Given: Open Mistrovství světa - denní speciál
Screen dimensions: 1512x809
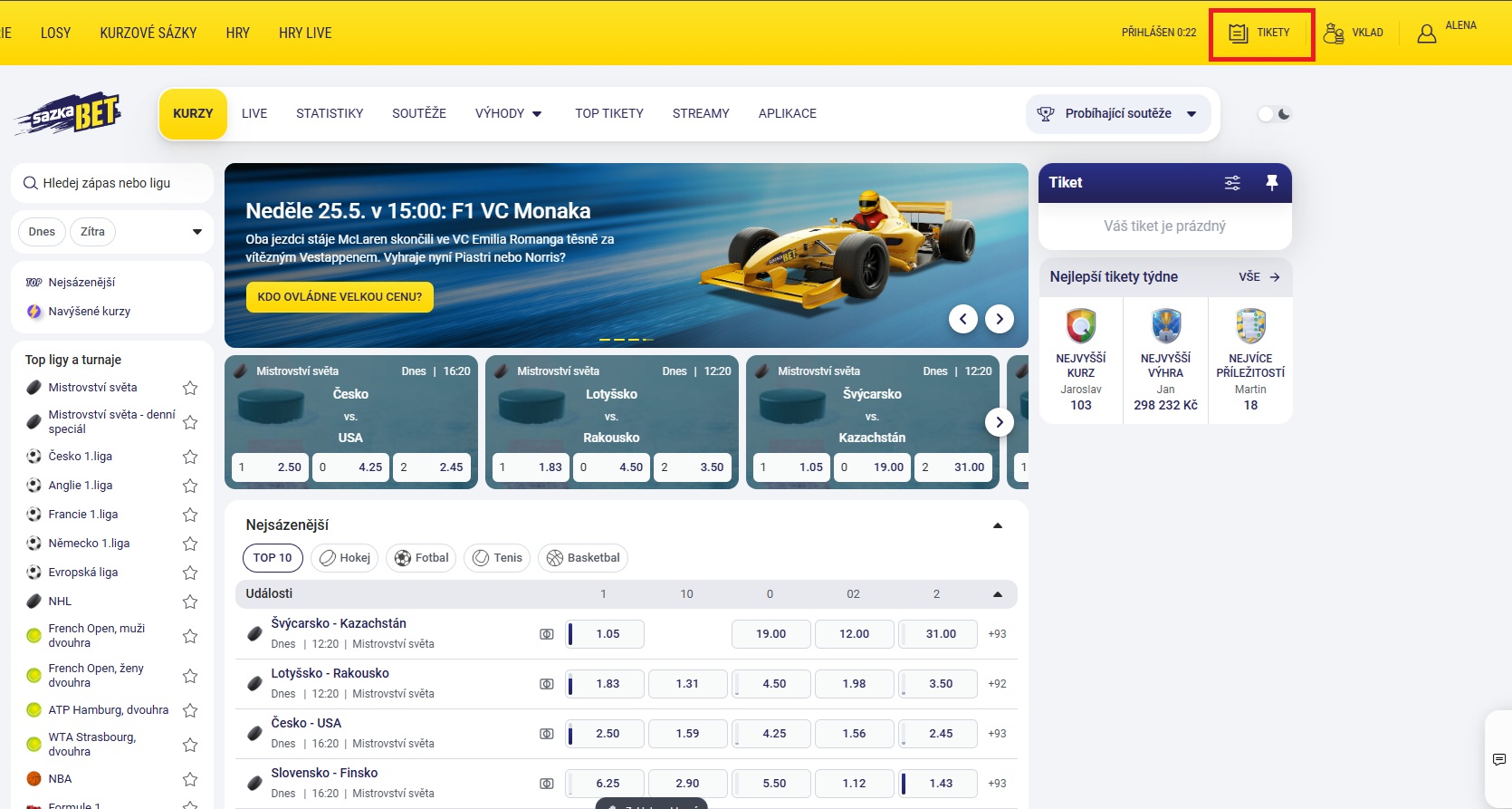Looking at the screenshot, I should point(112,422).
